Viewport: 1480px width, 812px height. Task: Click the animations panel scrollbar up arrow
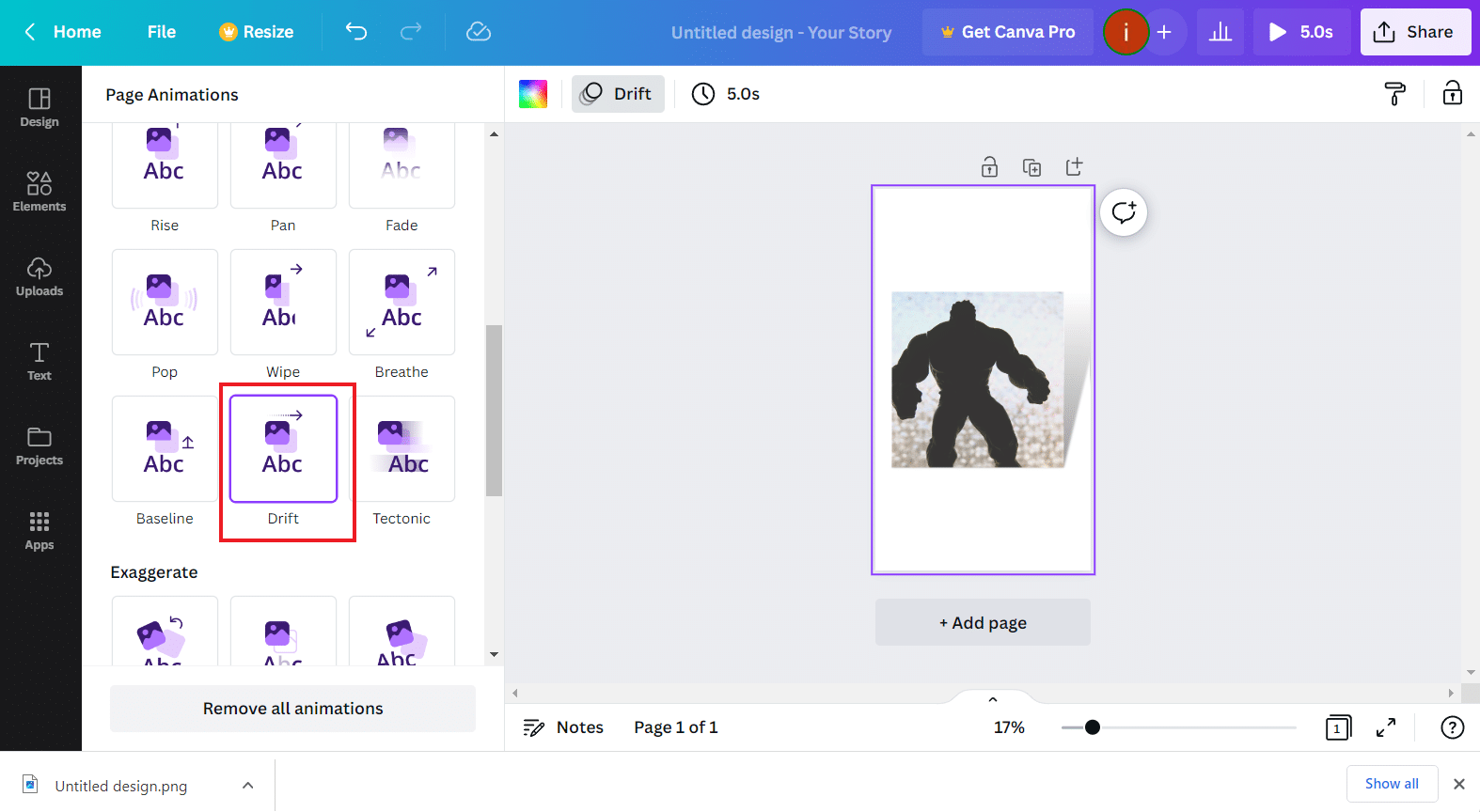coord(494,134)
